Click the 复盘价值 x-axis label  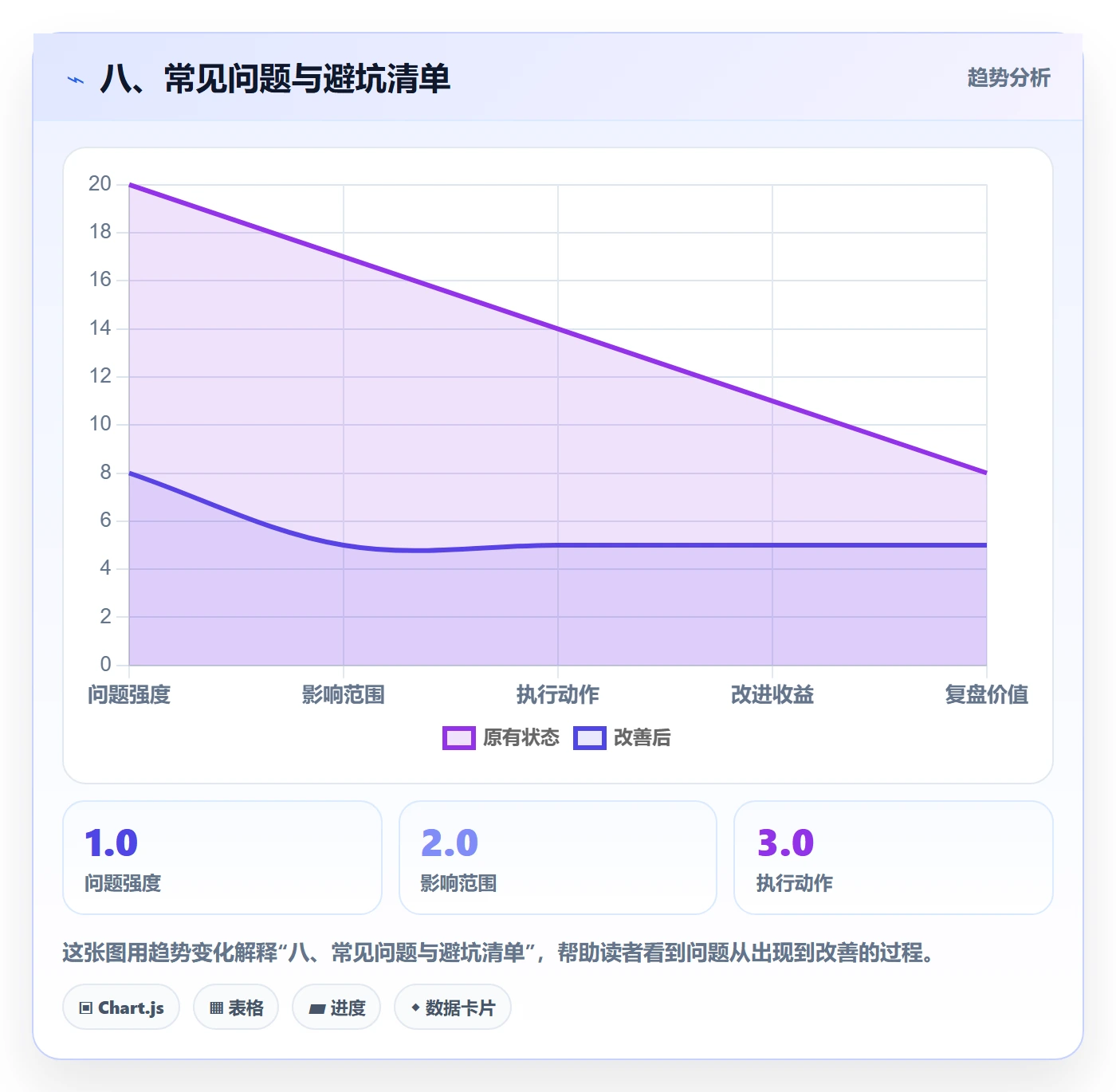point(987,695)
